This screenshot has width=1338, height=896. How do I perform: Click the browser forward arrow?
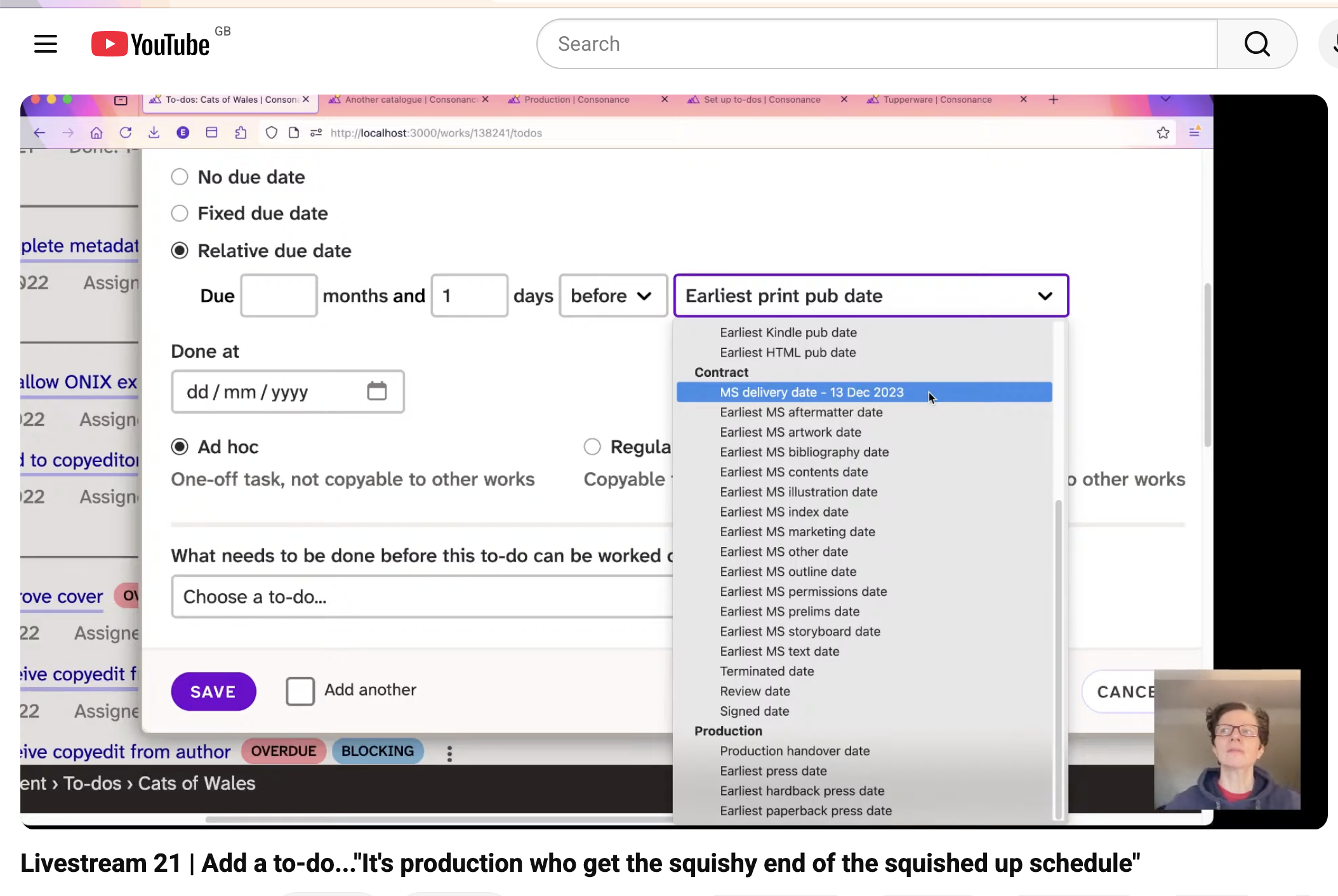[x=68, y=133]
